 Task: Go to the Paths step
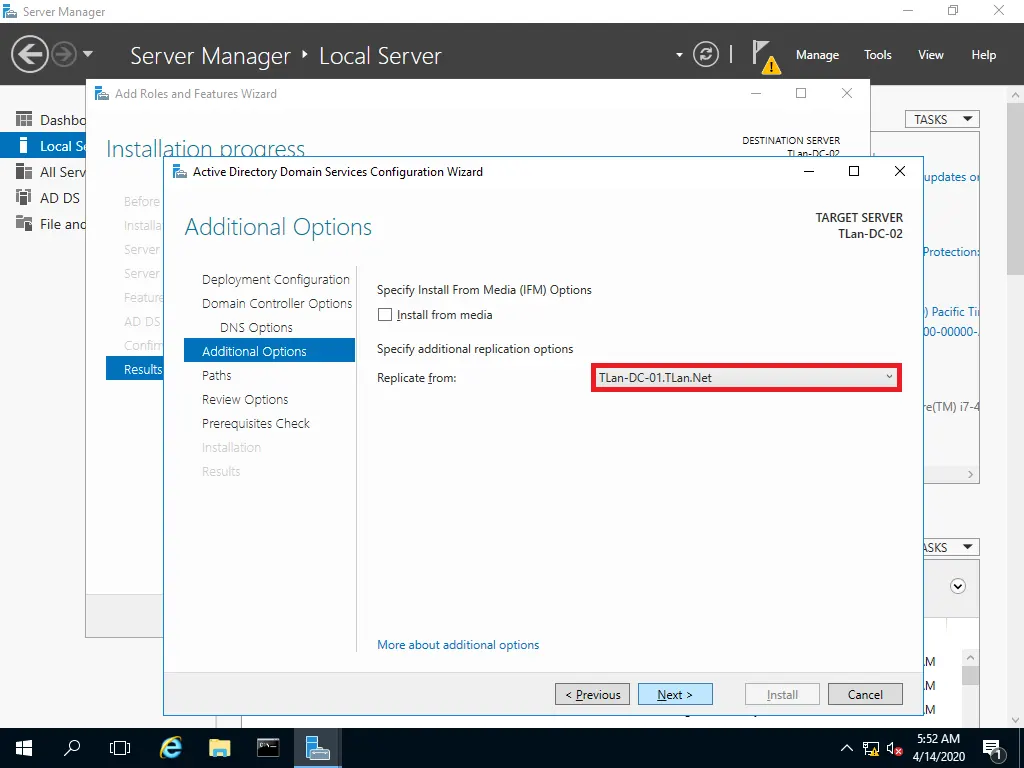[217, 376]
